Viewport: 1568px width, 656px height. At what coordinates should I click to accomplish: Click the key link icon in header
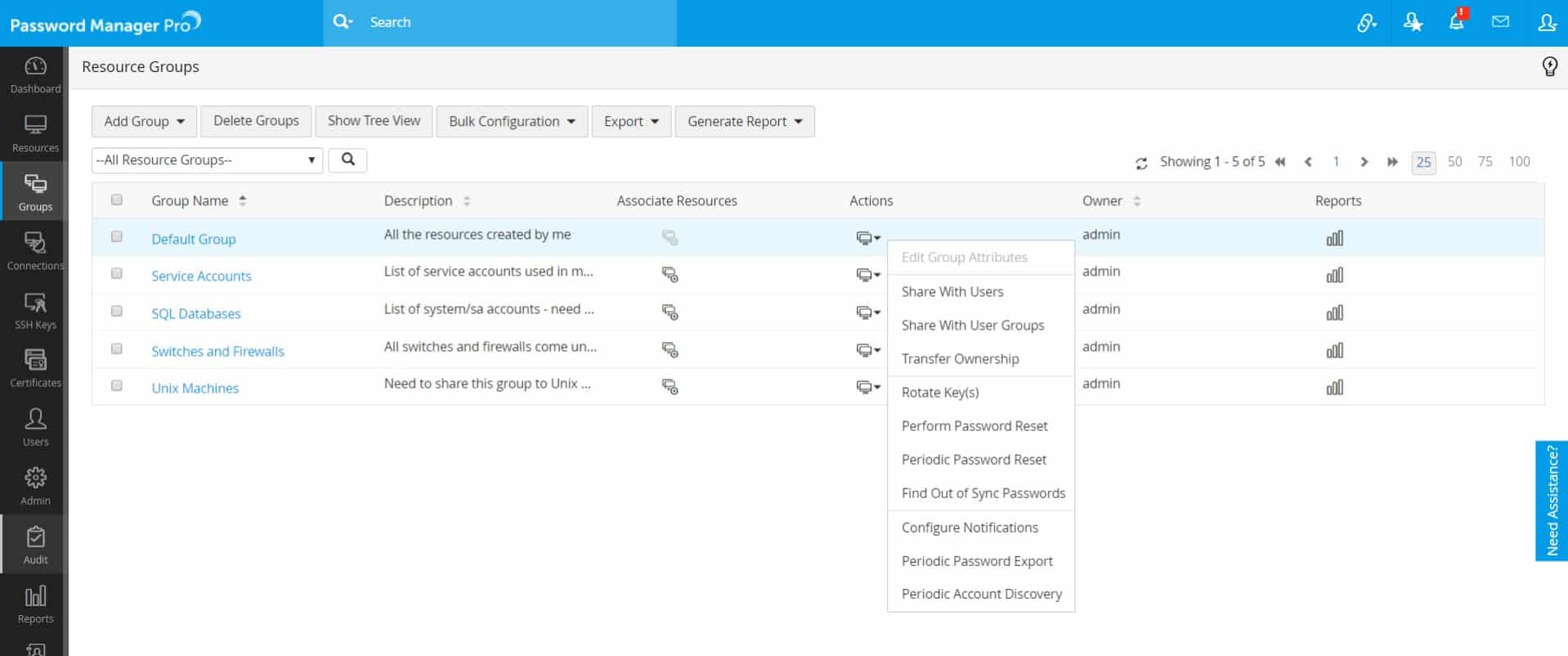tap(1366, 22)
